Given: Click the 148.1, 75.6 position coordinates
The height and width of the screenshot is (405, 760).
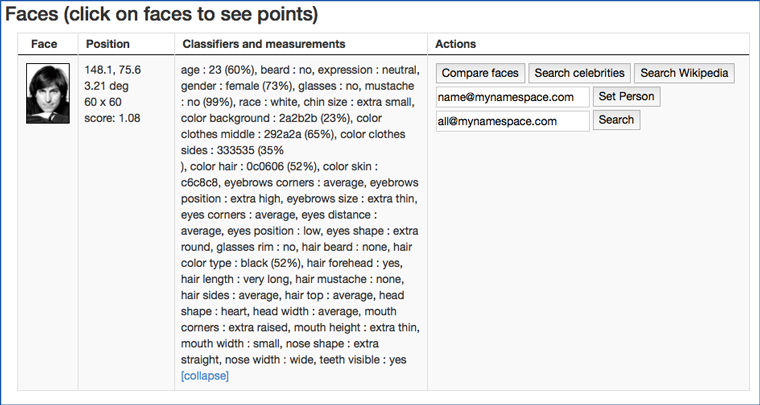Looking at the screenshot, I should coord(114,71).
